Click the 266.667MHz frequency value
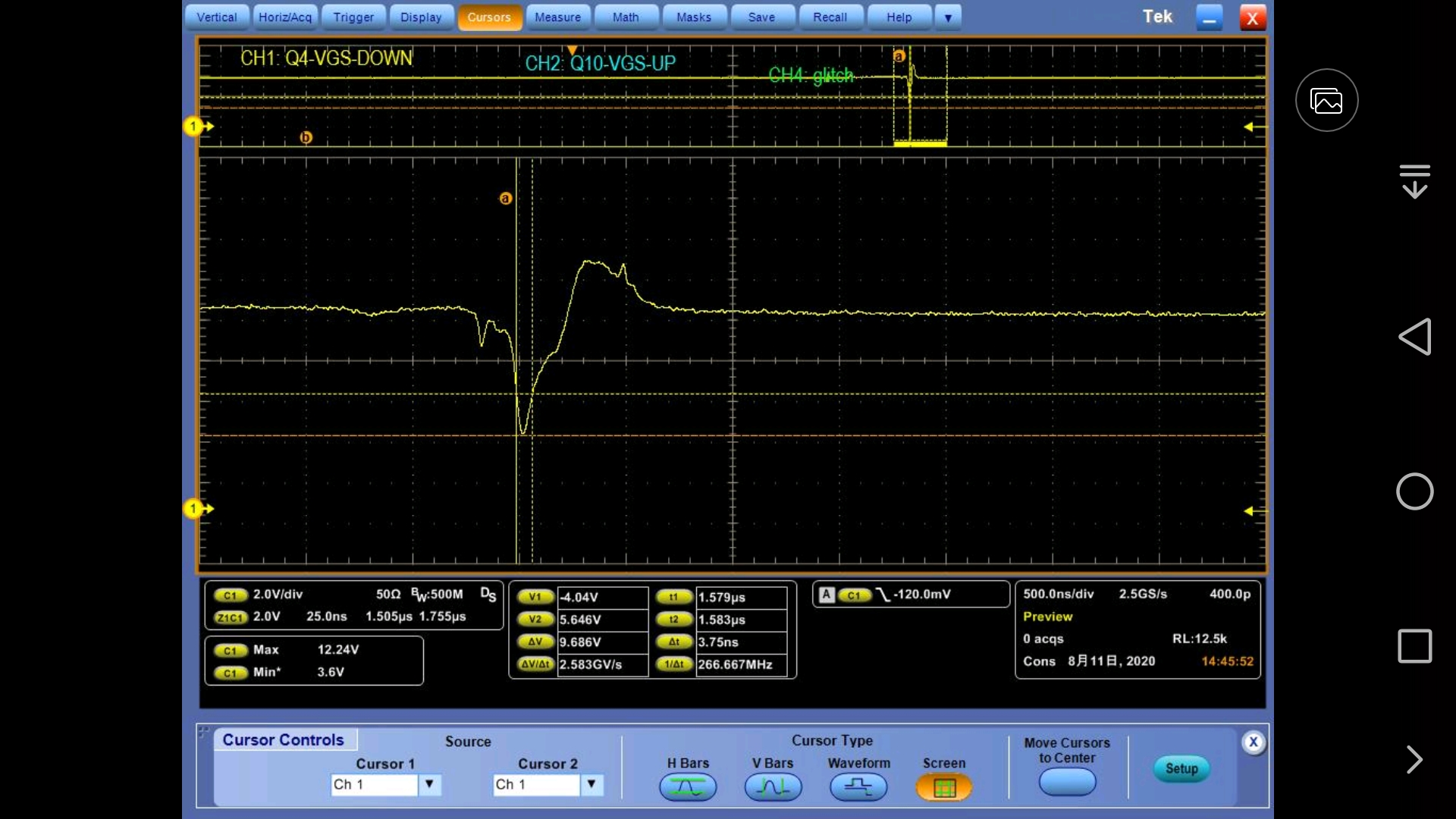Screen dimensions: 1456x819 pyautogui.click(x=741, y=664)
